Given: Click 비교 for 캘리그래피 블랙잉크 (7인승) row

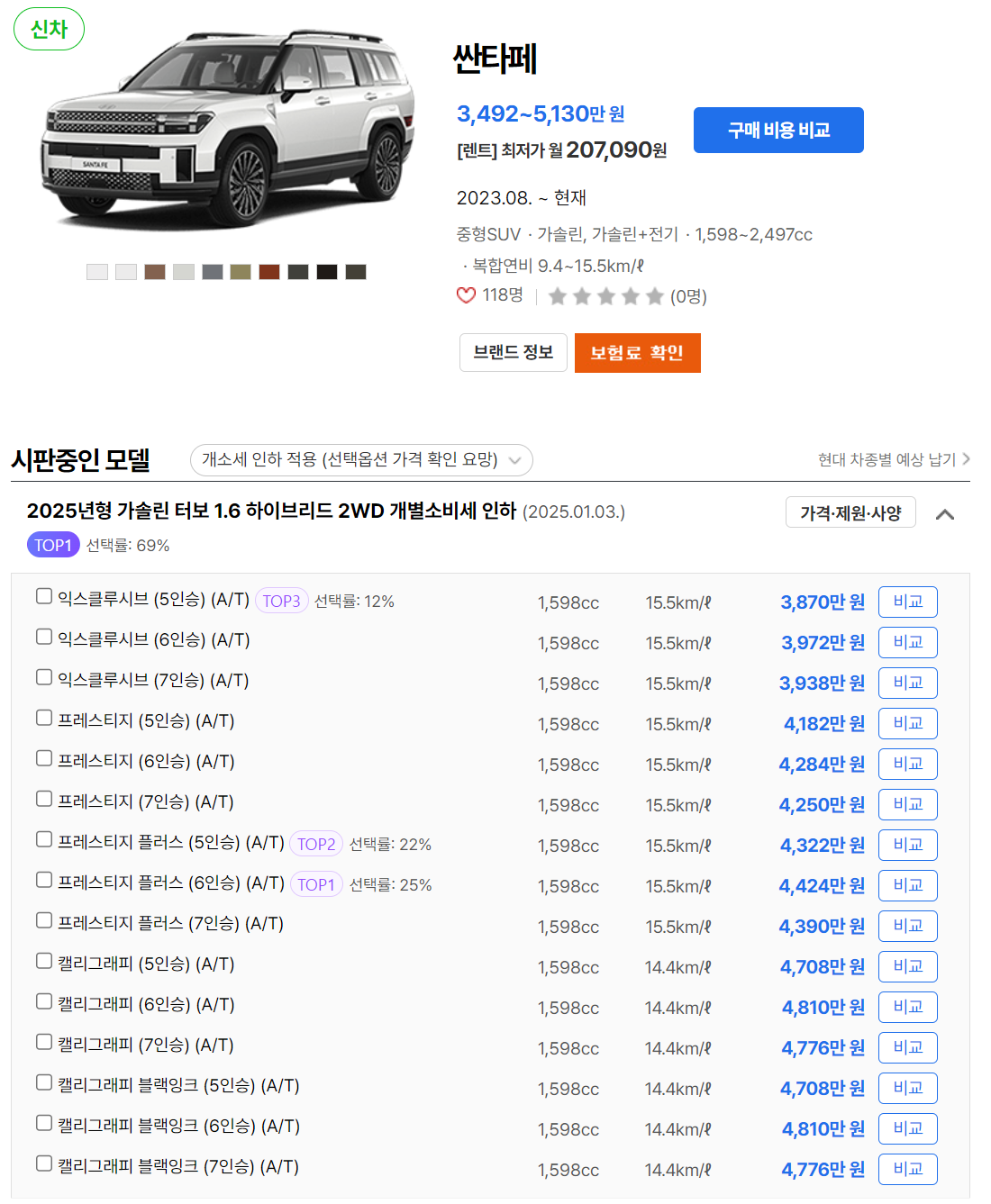Looking at the screenshot, I should tap(908, 1169).
